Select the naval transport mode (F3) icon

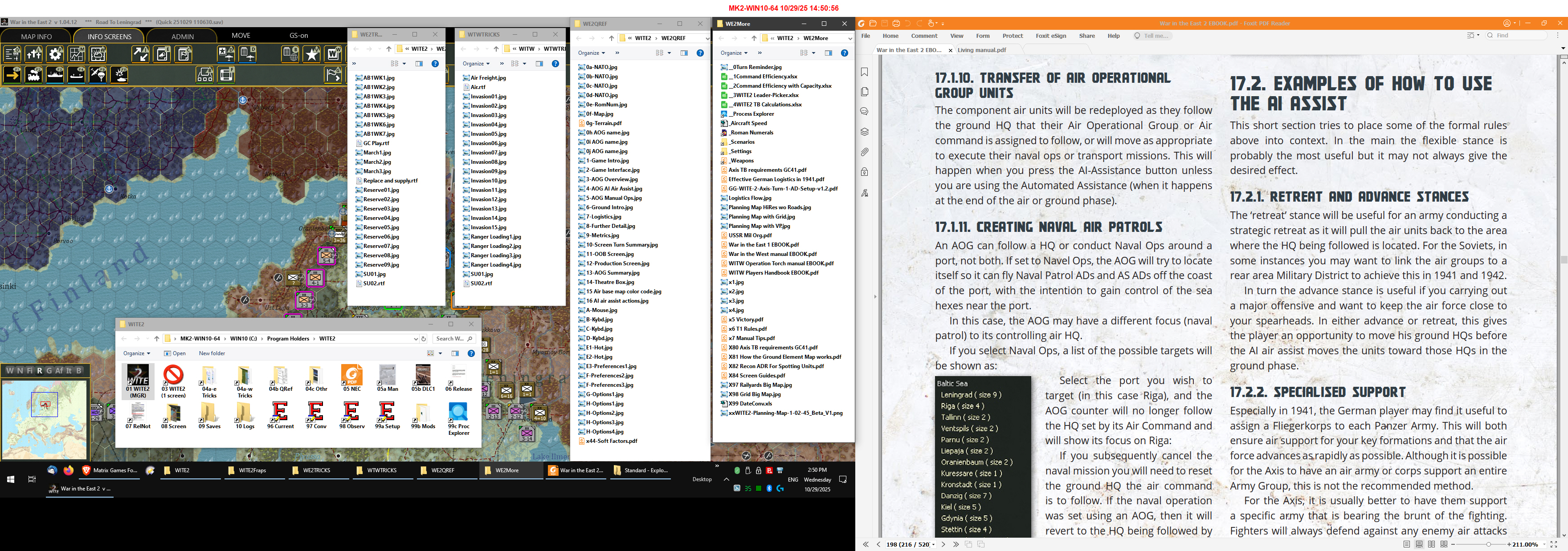[x=55, y=75]
